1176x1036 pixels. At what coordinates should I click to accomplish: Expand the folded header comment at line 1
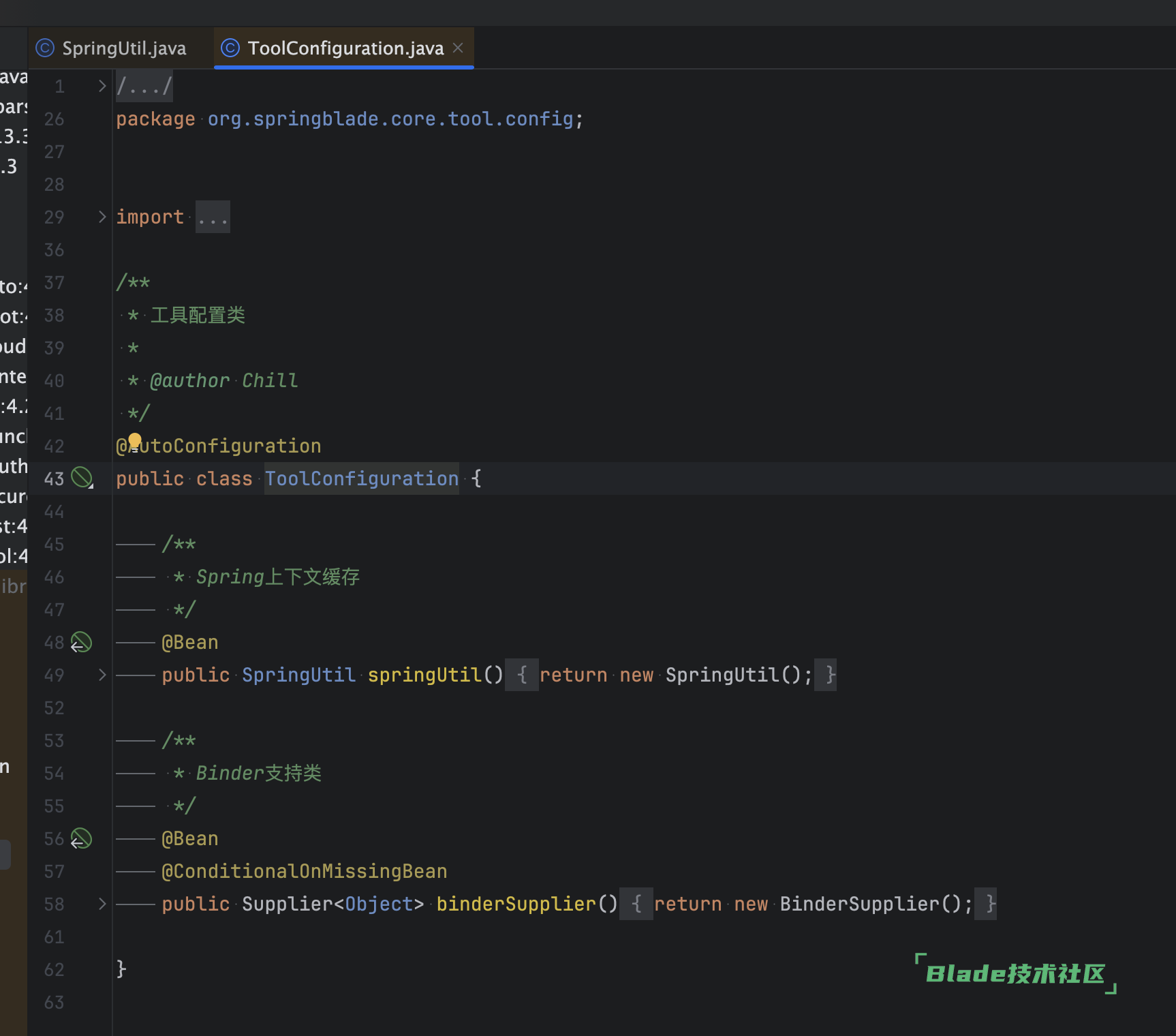tap(102, 86)
